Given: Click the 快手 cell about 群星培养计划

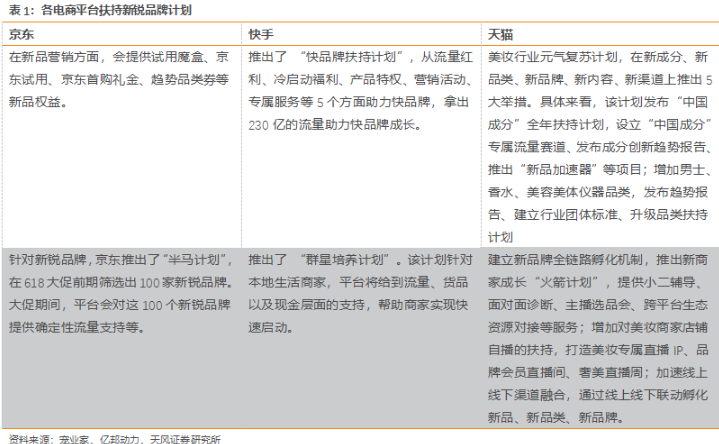Looking at the screenshot, I should (x=361, y=338).
